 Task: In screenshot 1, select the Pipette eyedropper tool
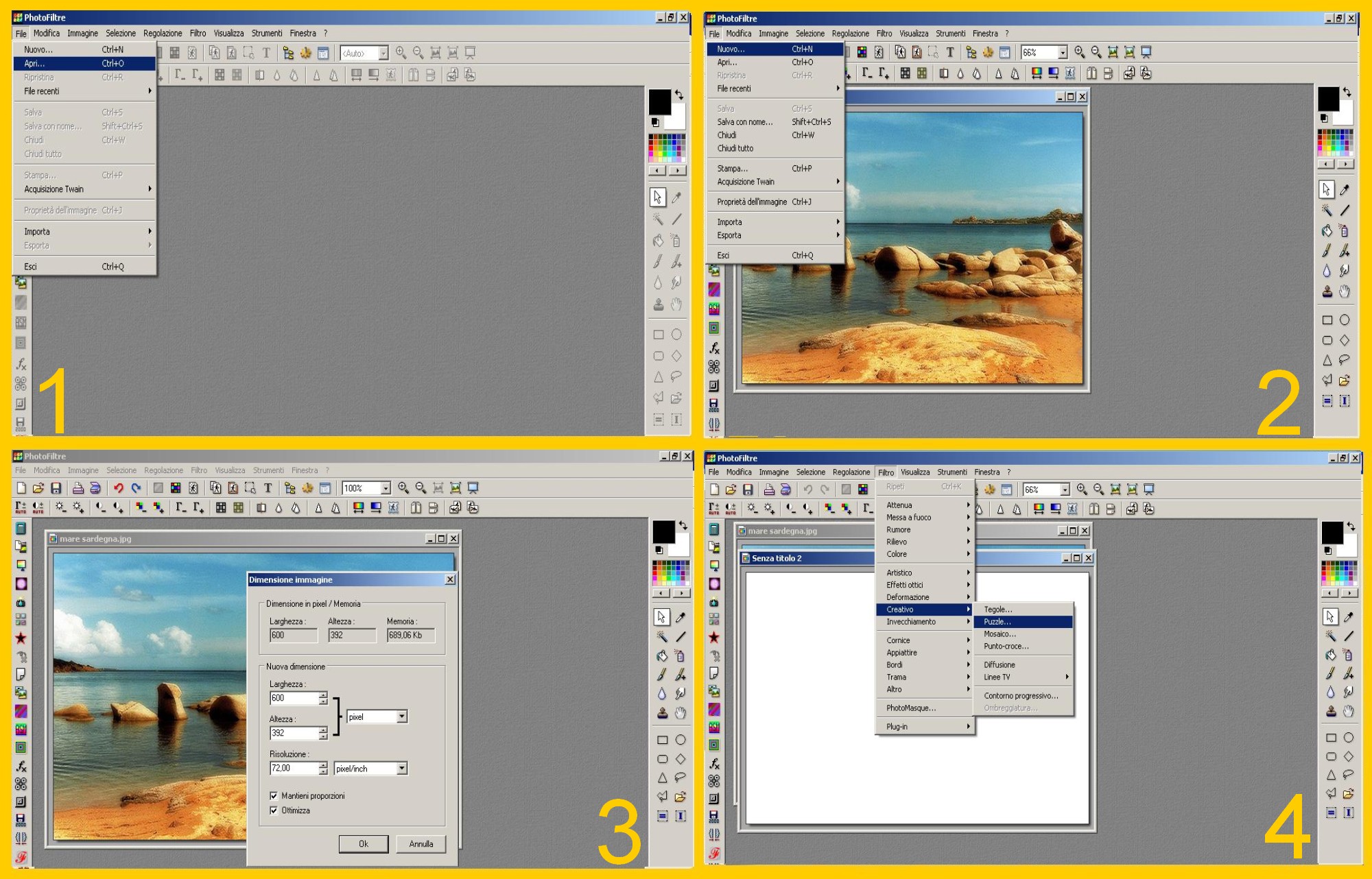point(676,197)
